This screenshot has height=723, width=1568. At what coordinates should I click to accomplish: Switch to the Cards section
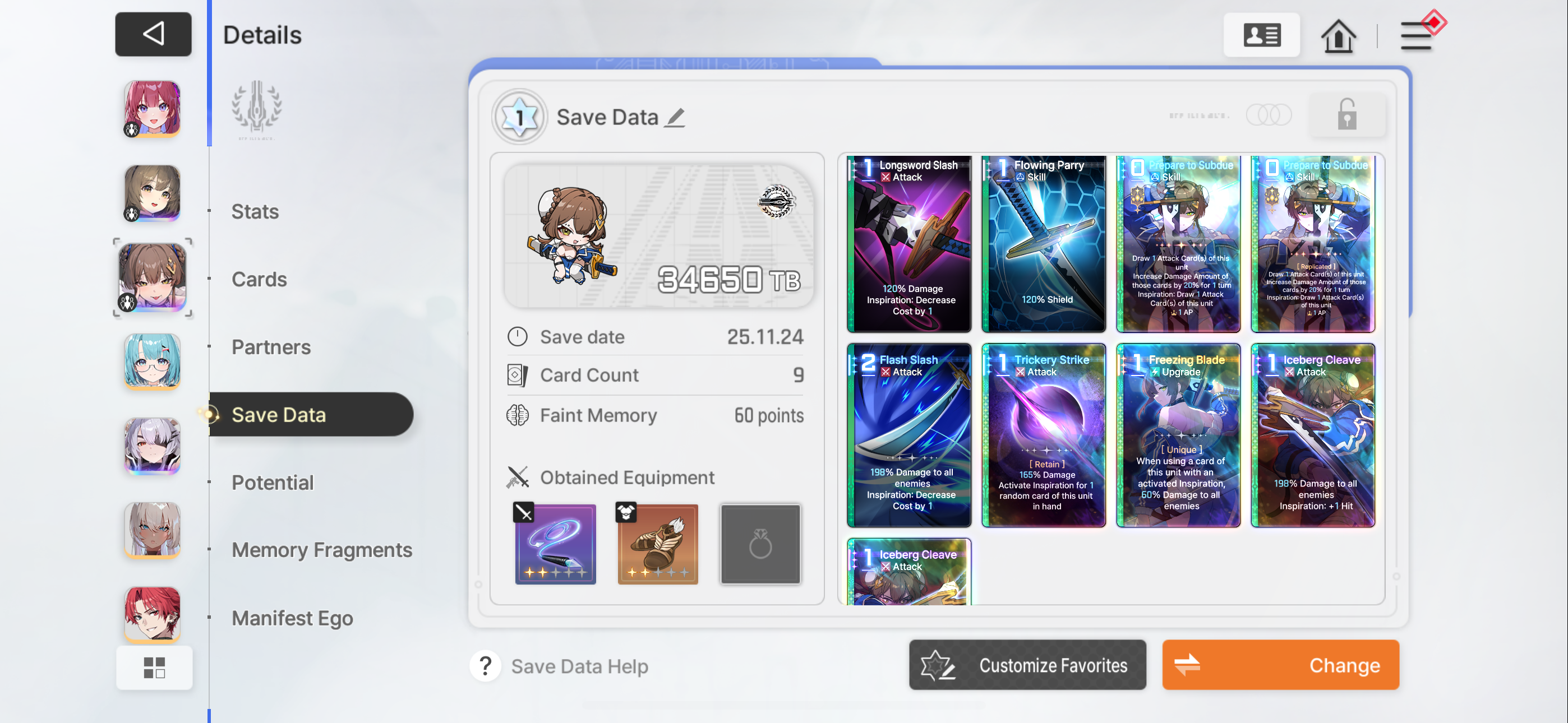tap(259, 279)
